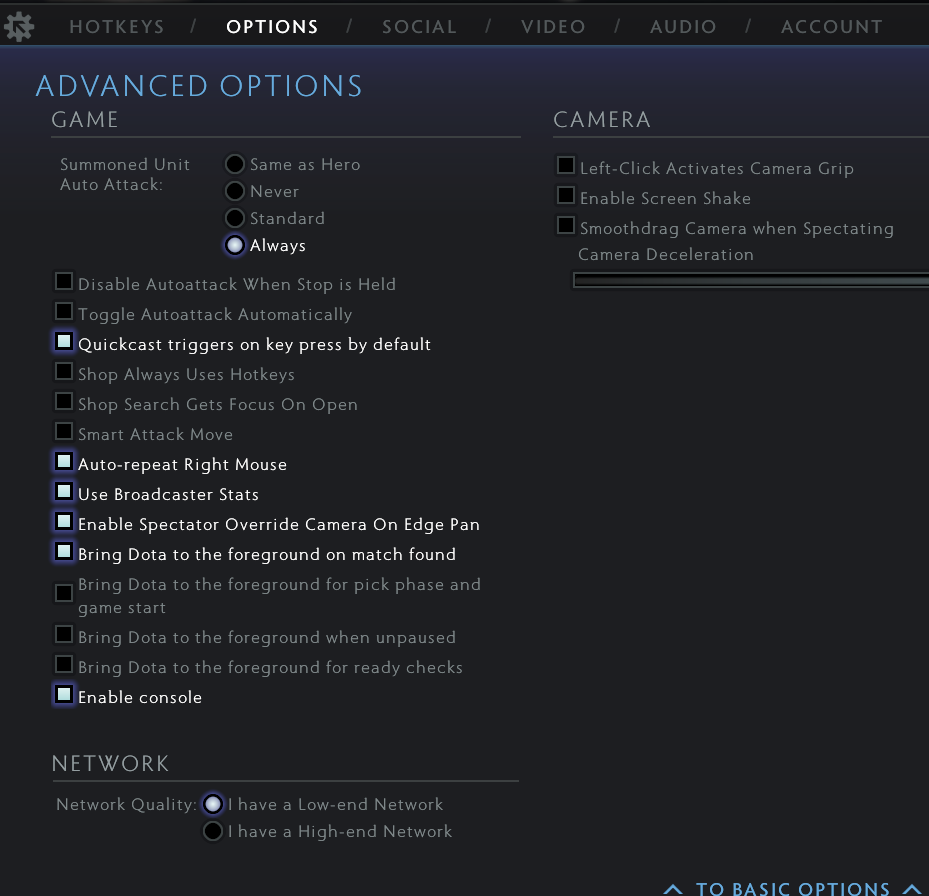Viewport: 929px width, 896px height.
Task: Disable 'Auto-repeat Right Mouse'
Action: (x=64, y=461)
